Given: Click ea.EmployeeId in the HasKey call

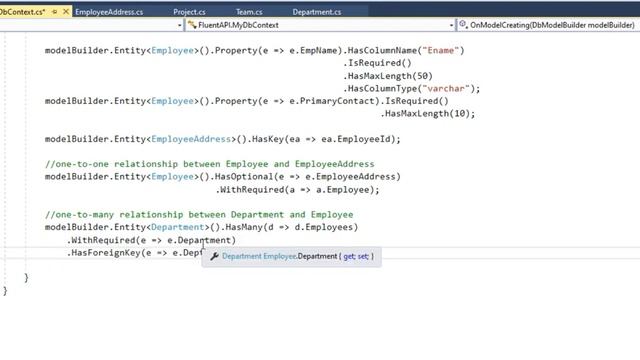Looking at the screenshot, I should [x=356, y=139].
